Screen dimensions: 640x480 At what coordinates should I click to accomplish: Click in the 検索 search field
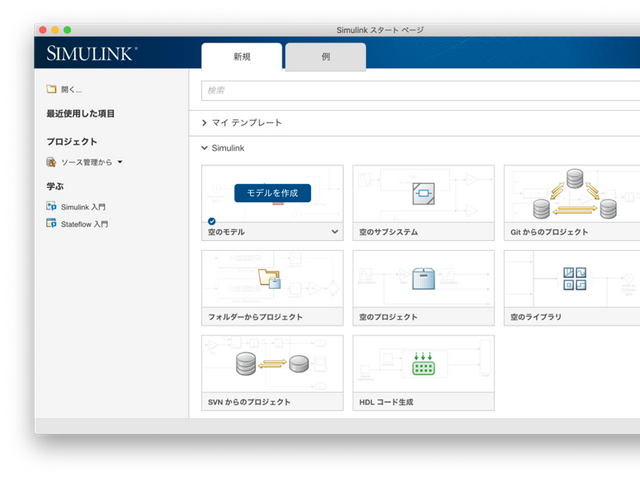(420, 91)
